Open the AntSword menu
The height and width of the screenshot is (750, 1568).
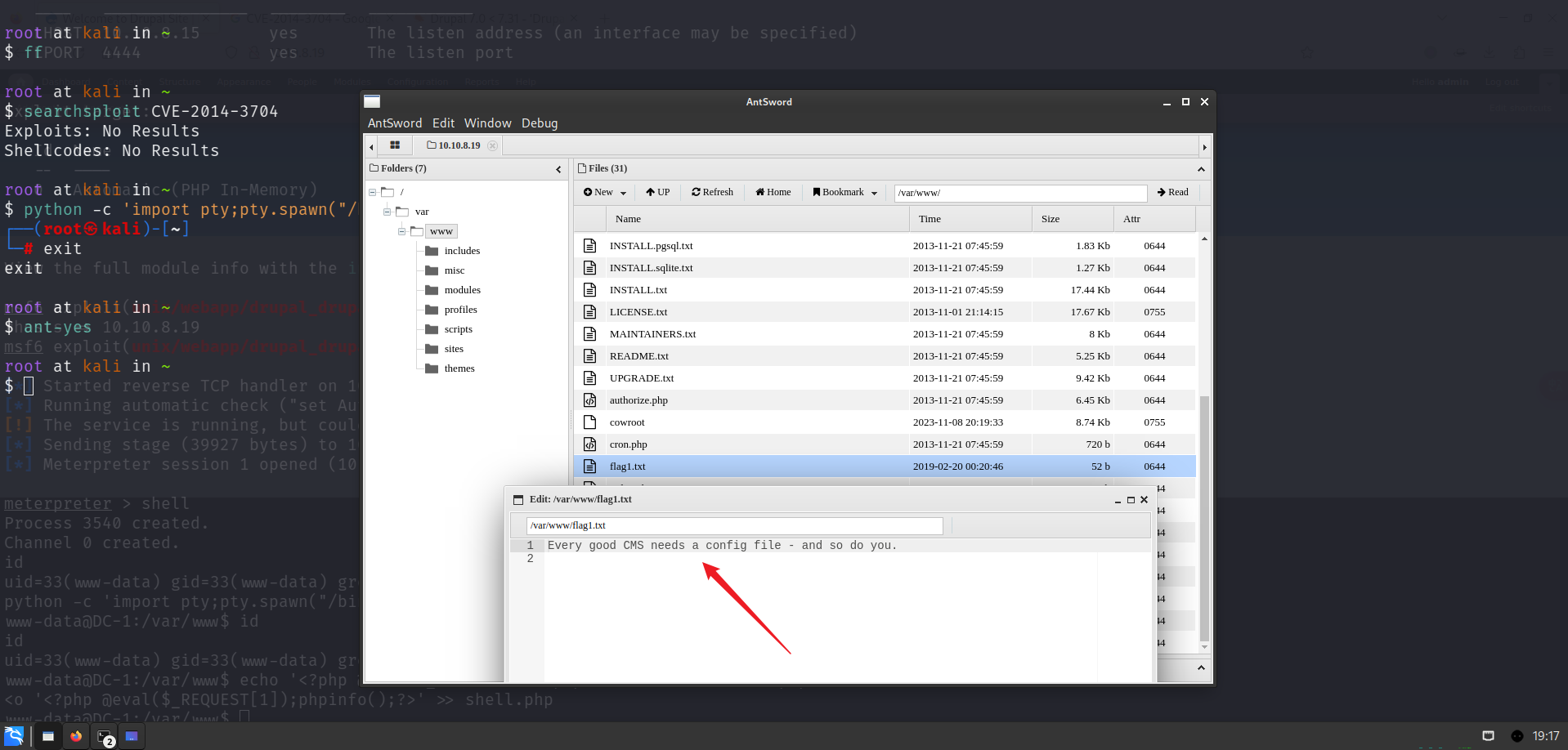pos(395,123)
